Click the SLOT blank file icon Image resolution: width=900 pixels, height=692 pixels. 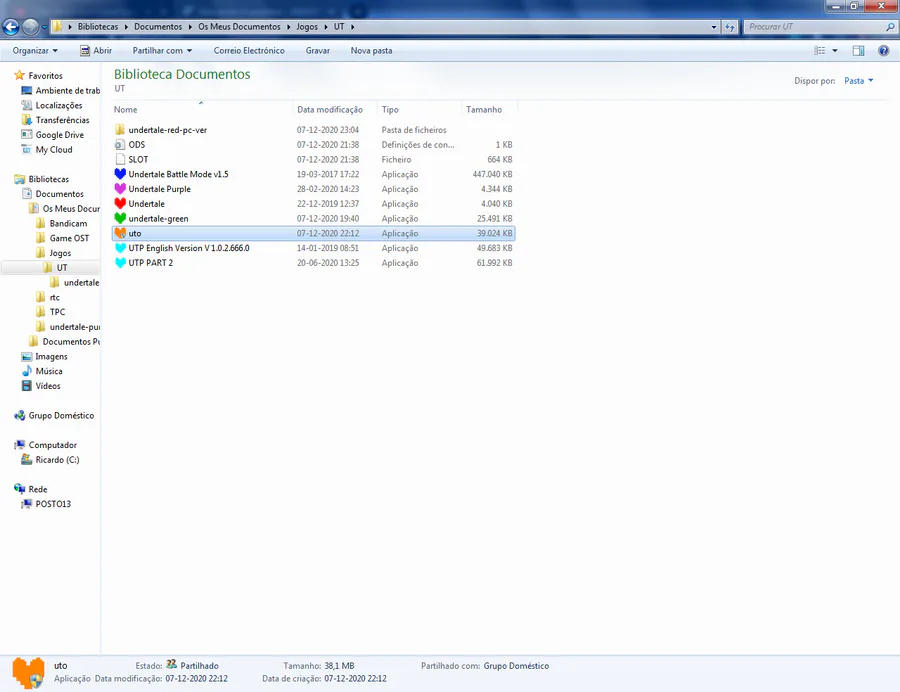click(120, 160)
